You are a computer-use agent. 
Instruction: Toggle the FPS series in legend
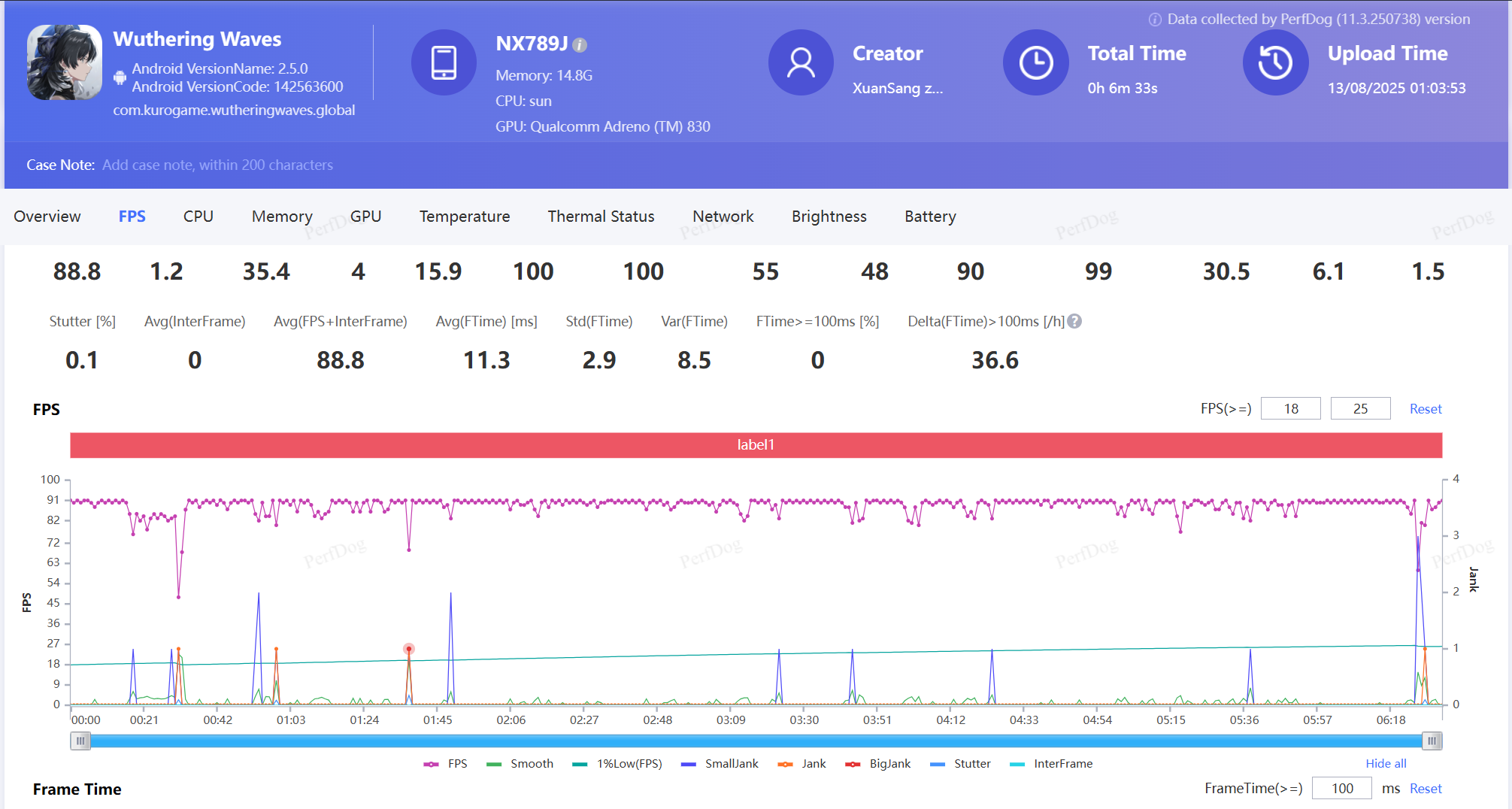(446, 764)
